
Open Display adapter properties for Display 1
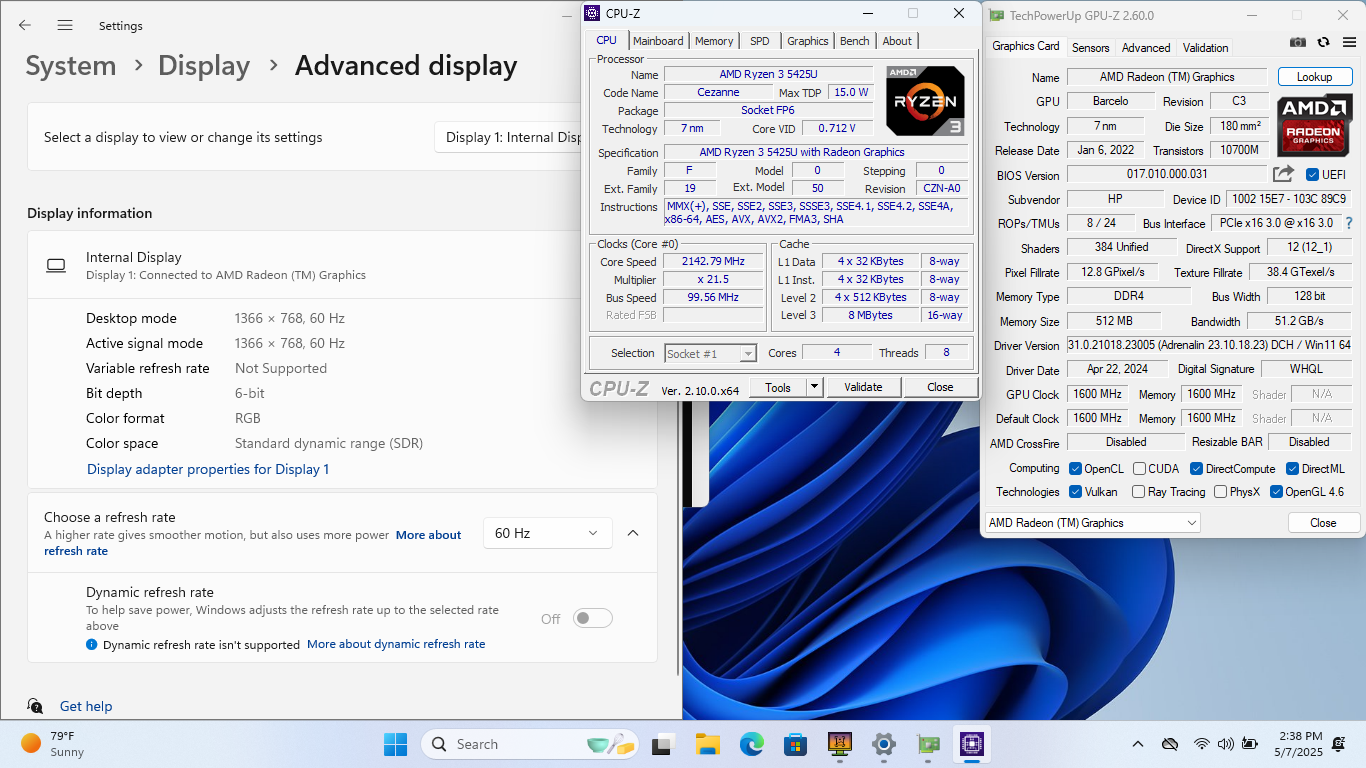click(208, 469)
